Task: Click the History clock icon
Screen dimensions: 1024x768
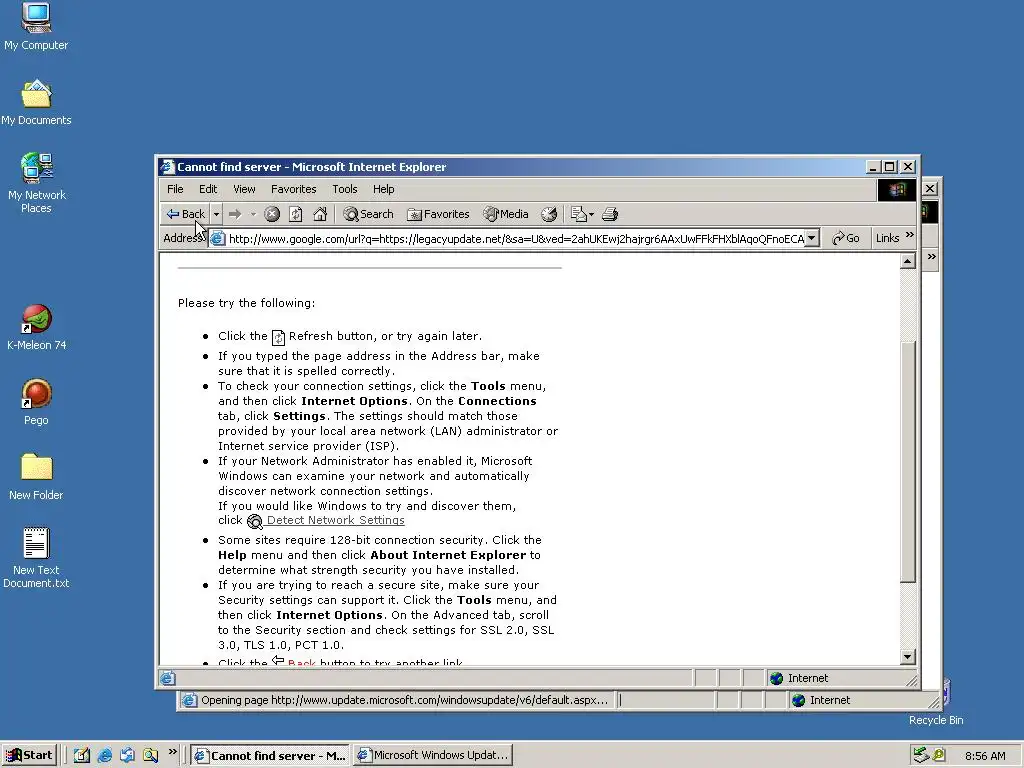Action: (x=549, y=214)
